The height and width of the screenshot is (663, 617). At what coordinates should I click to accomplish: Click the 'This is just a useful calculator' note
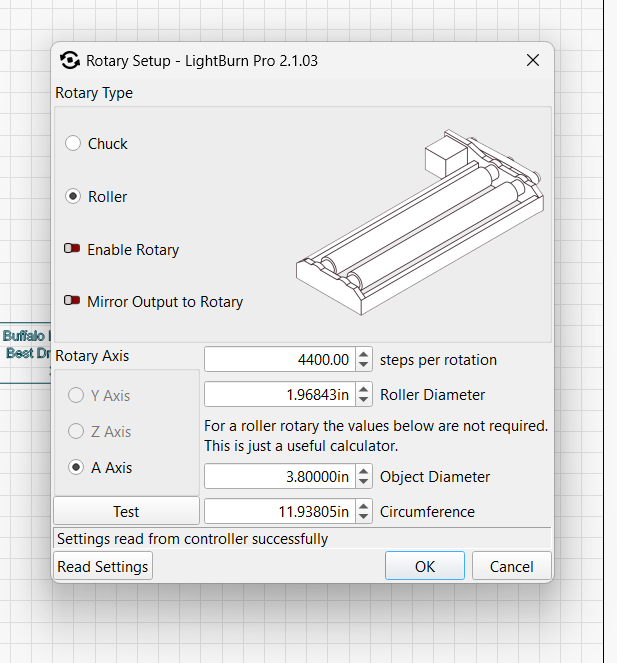tap(301, 446)
